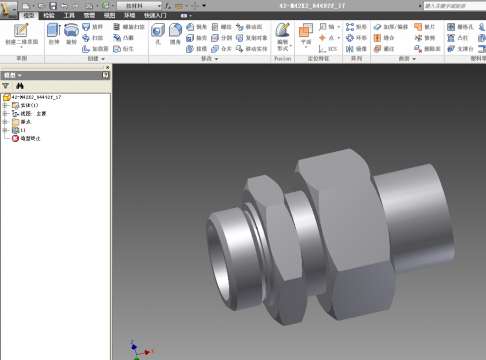Select the Revolve tool icon
486x360 pixels.
71,33
